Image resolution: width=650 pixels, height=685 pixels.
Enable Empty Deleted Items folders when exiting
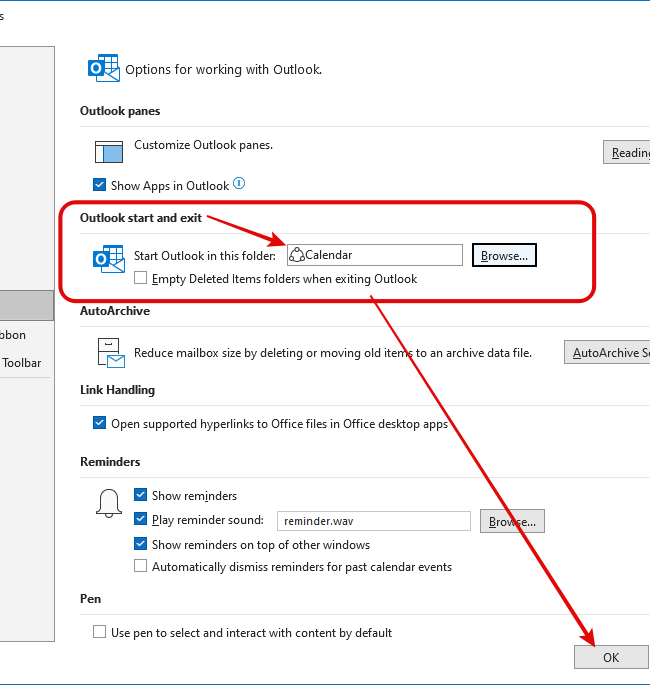(x=140, y=278)
